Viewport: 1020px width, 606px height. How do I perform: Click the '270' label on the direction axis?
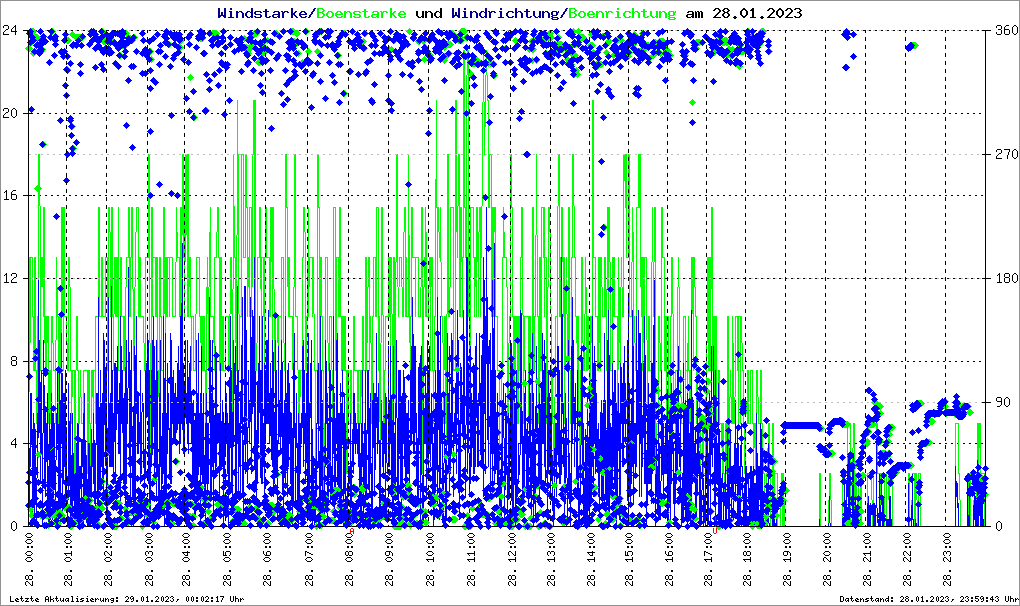pos(1006,154)
